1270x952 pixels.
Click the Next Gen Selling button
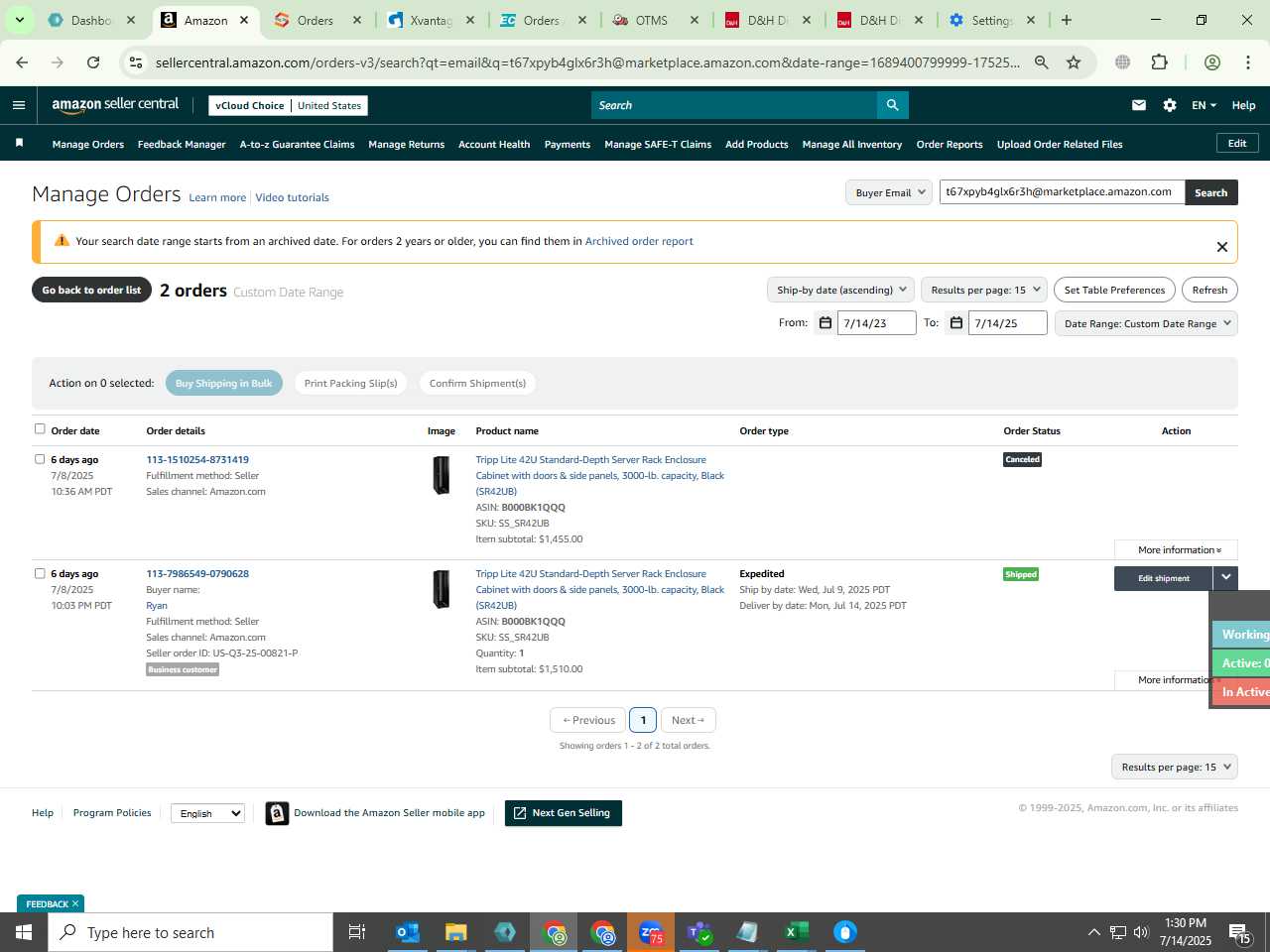564,813
